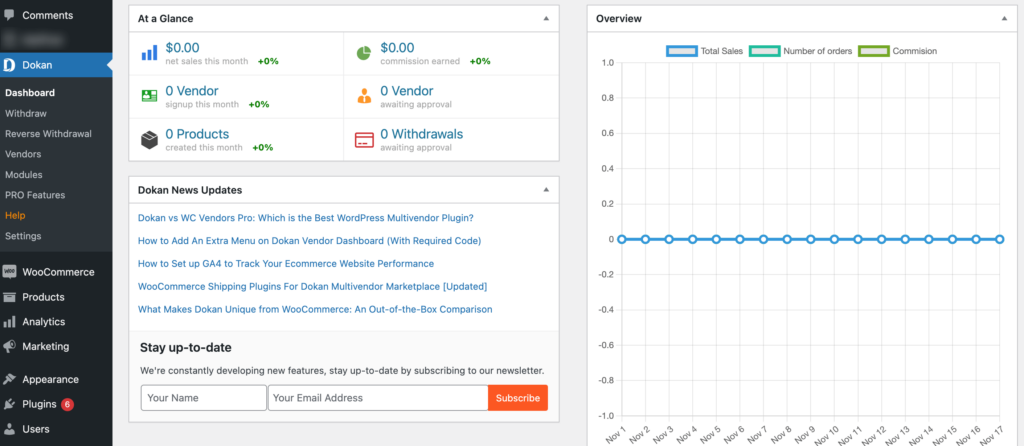The height and width of the screenshot is (446, 1024).
Task: Click the Nov 9 chart data point
Action: [x=810, y=240]
